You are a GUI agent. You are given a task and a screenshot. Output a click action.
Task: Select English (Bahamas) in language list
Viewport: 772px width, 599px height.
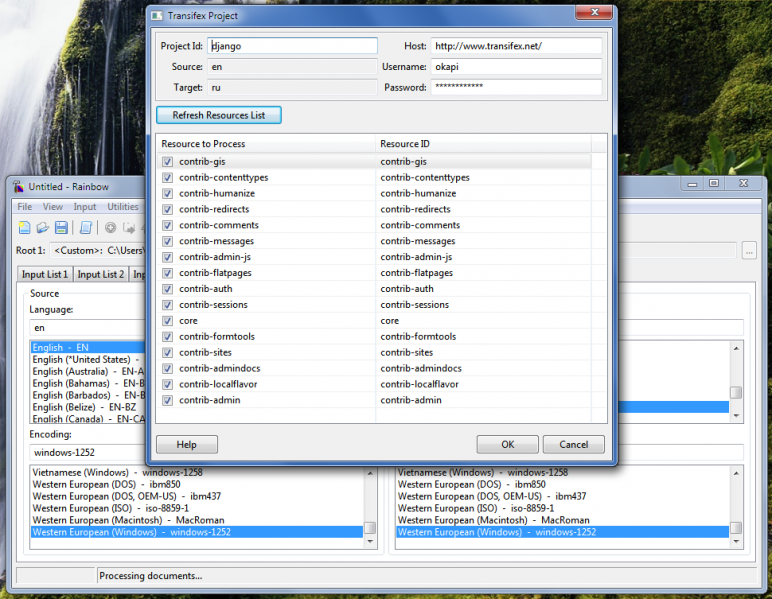coord(89,383)
